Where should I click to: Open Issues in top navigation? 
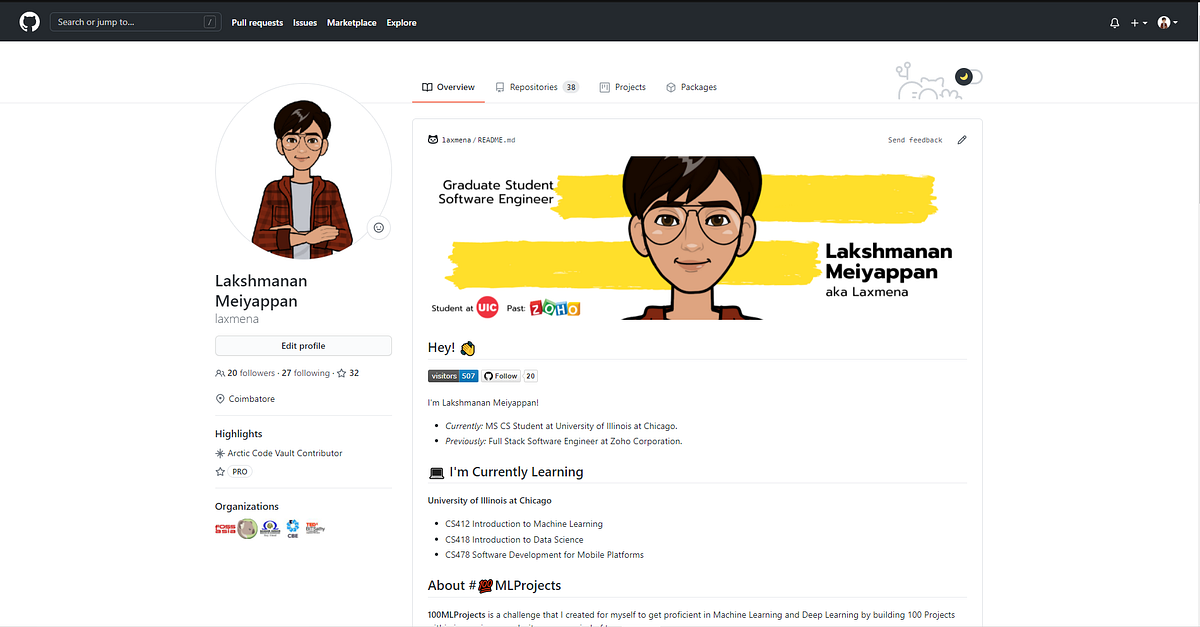click(x=305, y=22)
